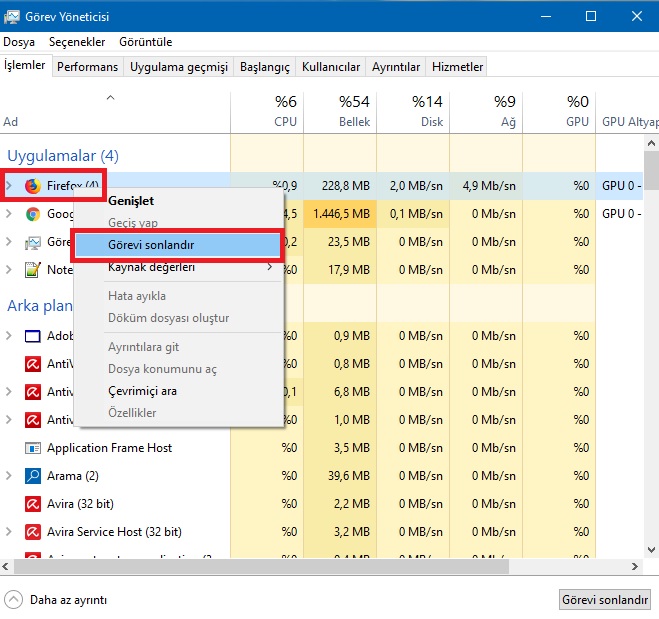Click the horizontal scrollbar right arrow
Viewport: 659px width, 619px height.
coord(635,566)
